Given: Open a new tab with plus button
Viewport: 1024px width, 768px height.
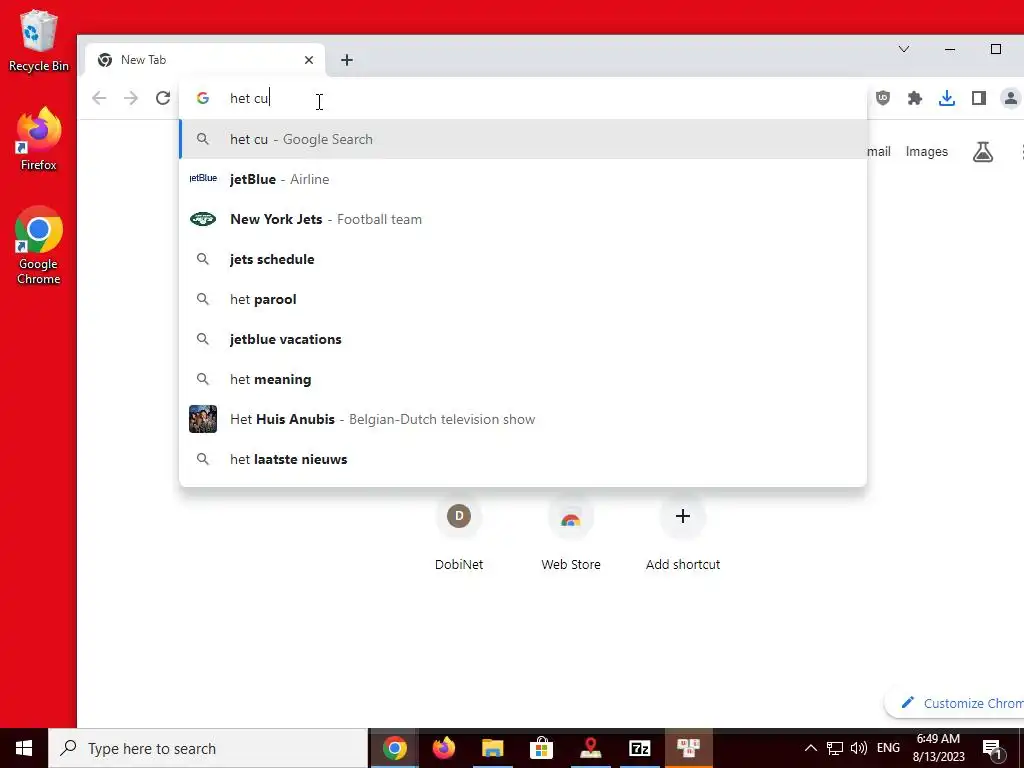Looking at the screenshot, I should [347, 60].
